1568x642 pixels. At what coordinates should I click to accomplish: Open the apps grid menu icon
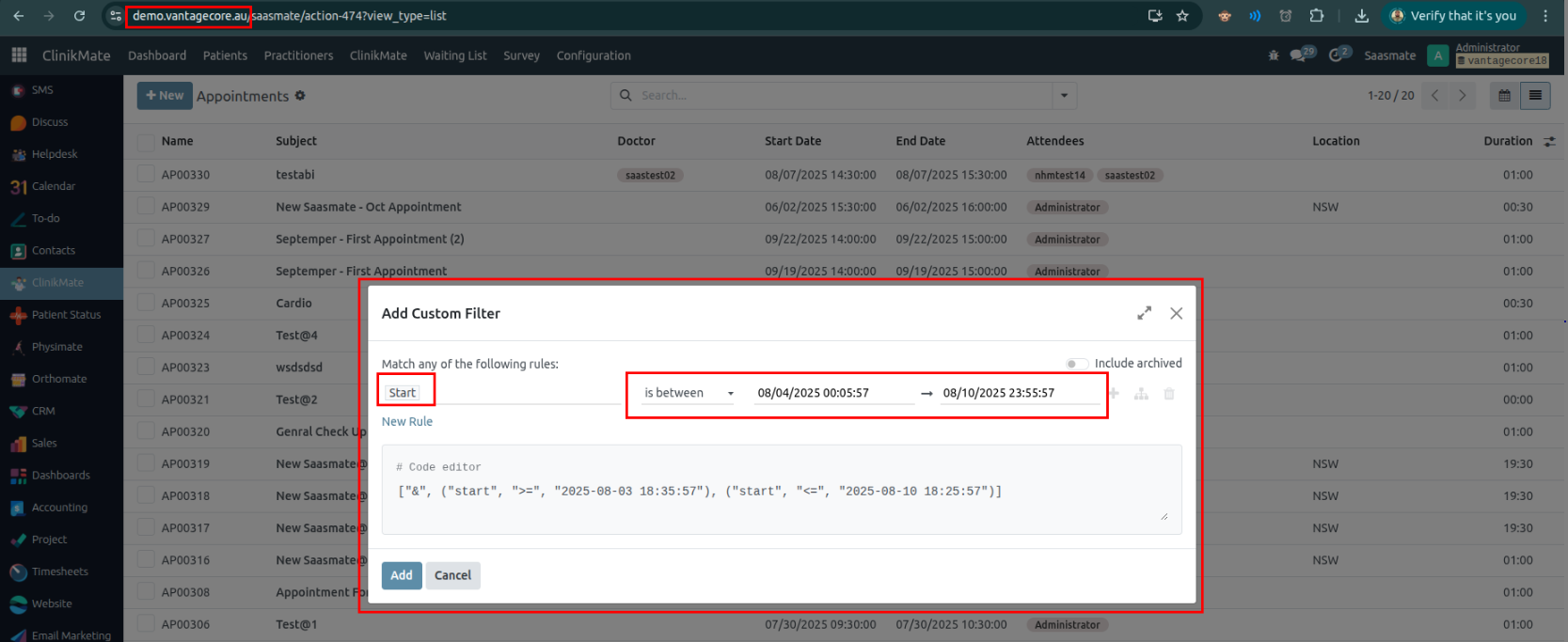coord(19,55)
